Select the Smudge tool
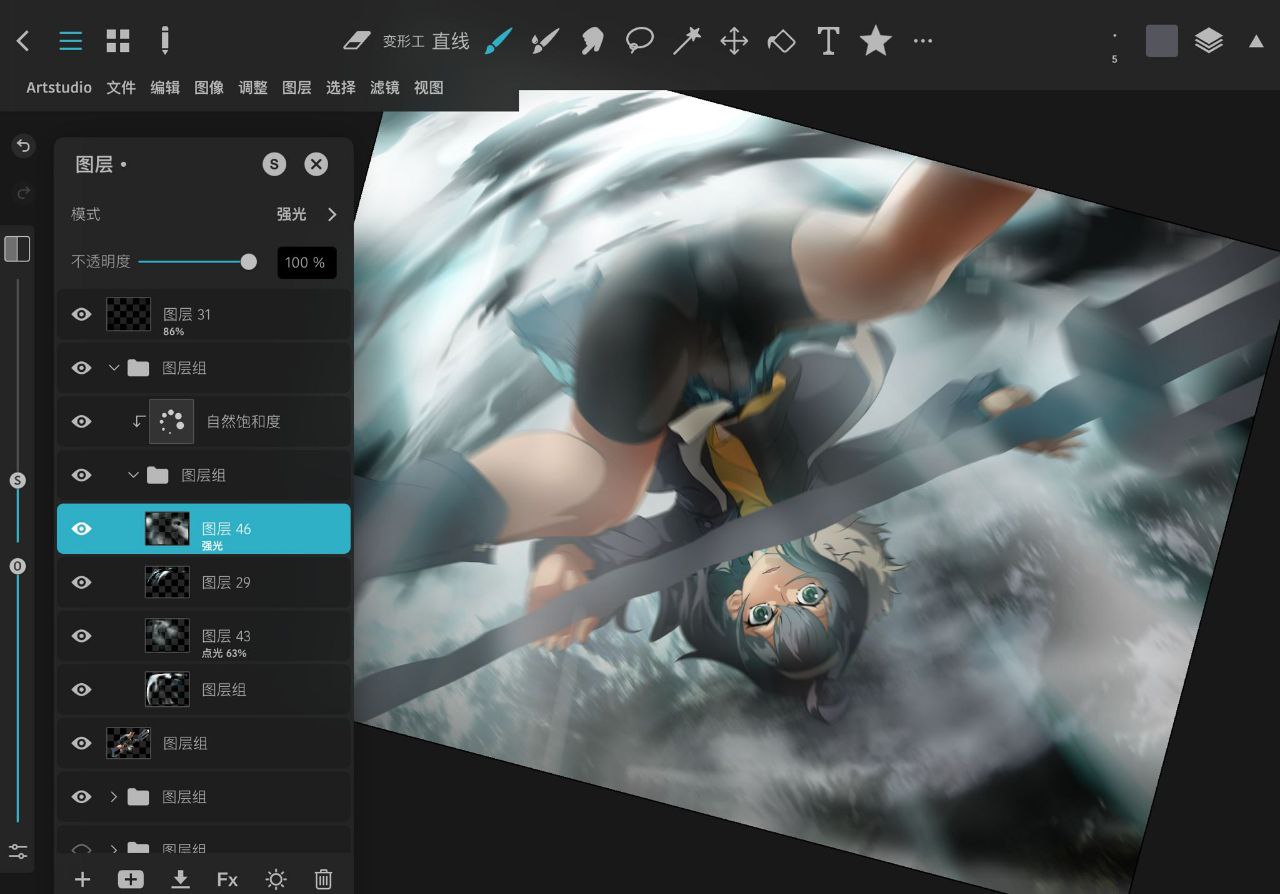Viewport: 1280px width, 894px height. point(592,41)
